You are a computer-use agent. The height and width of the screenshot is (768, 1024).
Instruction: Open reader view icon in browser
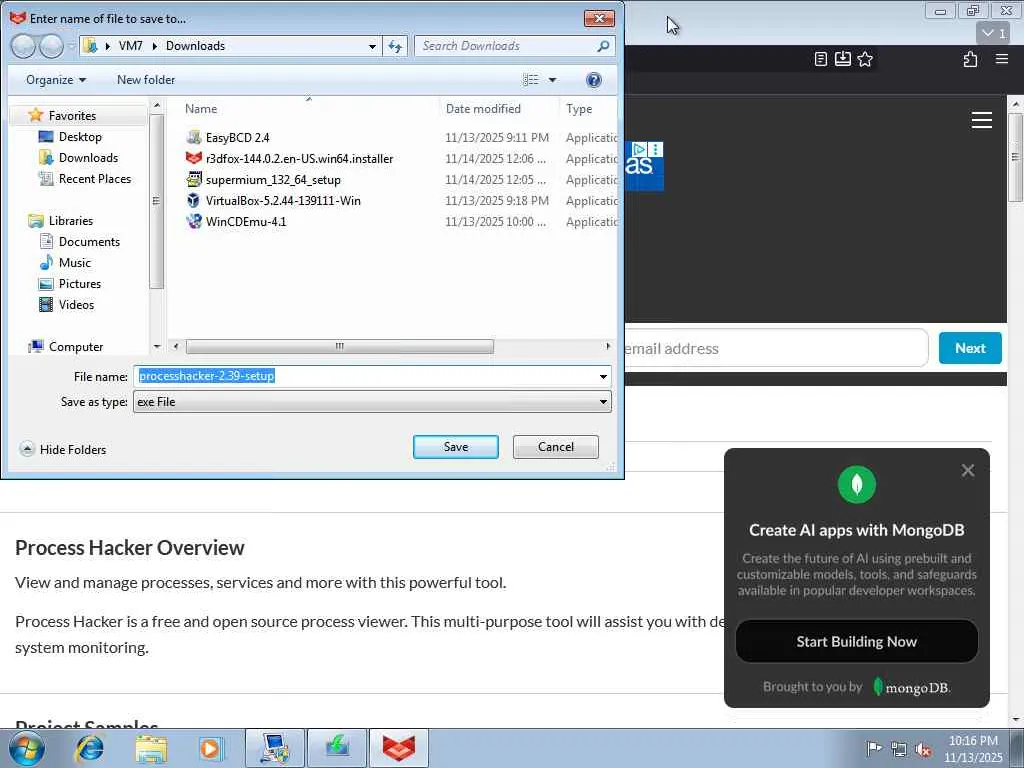[821, 59]
